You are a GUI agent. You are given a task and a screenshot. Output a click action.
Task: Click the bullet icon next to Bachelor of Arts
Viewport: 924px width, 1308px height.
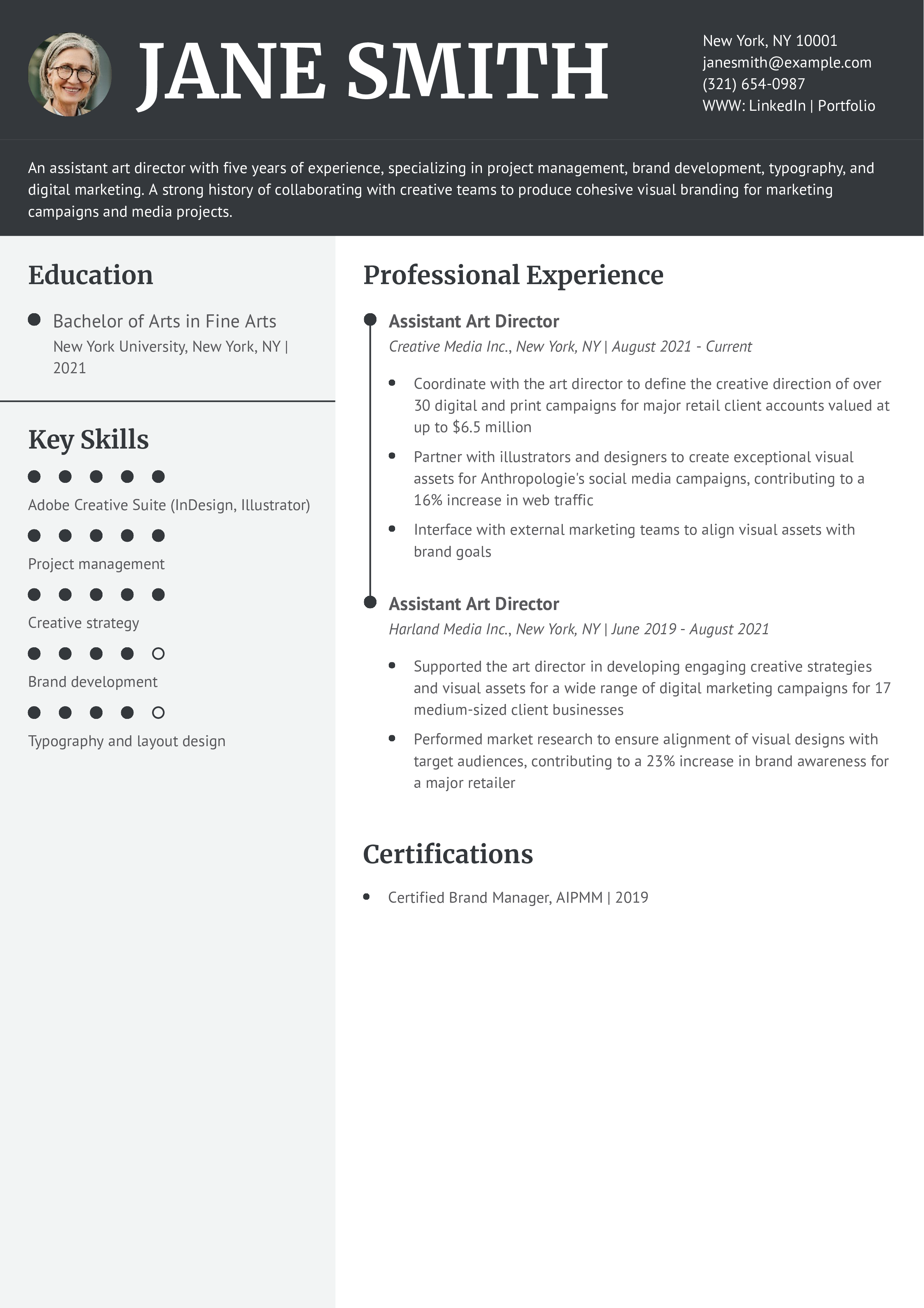click(34, 320)
